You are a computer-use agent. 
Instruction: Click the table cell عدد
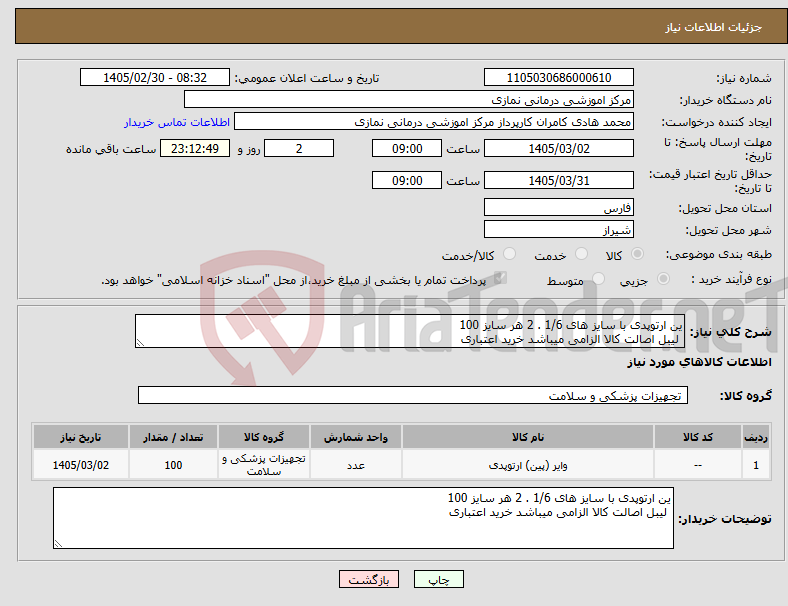(356, 465)
